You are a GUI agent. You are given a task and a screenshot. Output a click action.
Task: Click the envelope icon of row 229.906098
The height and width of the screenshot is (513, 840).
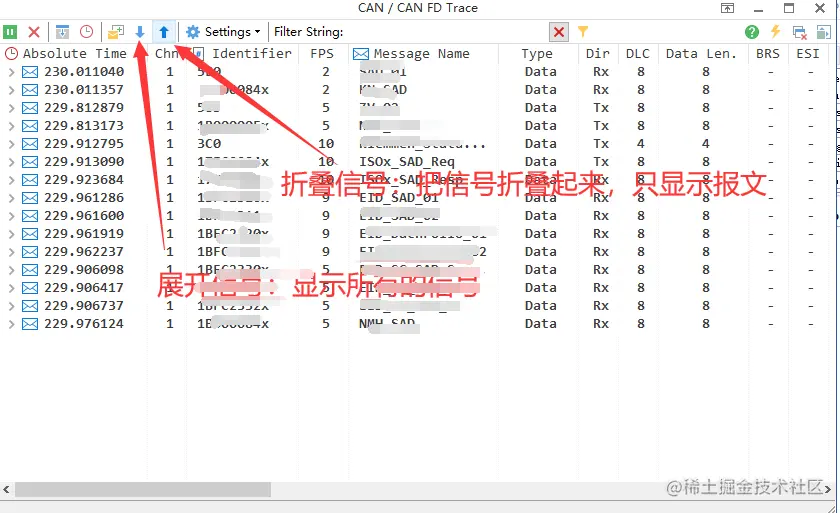30,270
